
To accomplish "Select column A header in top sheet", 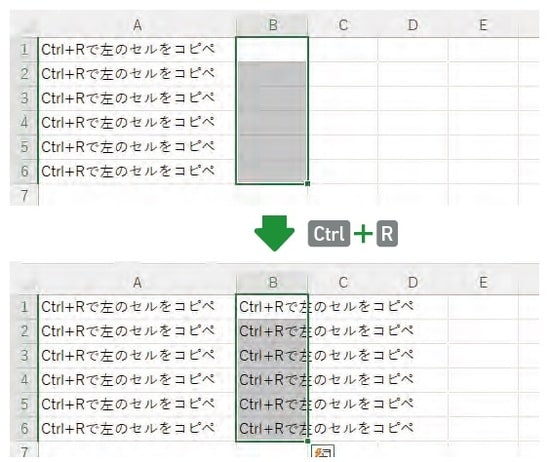I will (x=137, y=25).
